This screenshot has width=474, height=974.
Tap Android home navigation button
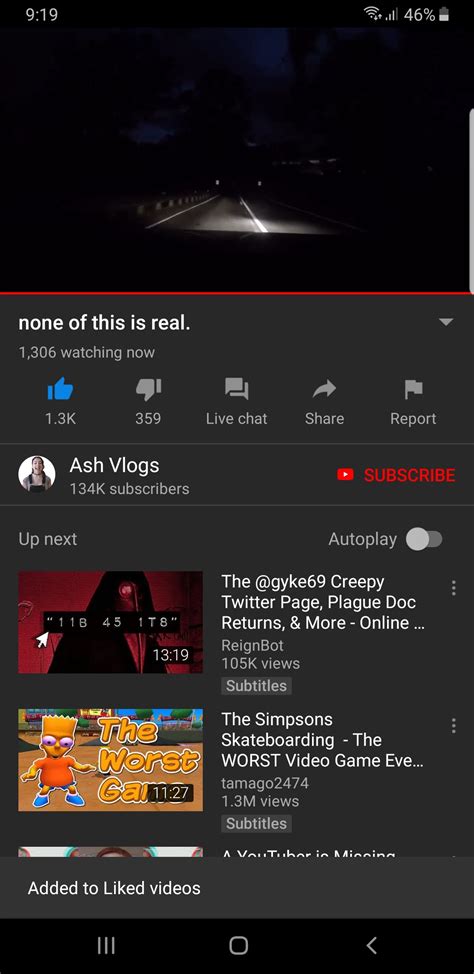(239, 945)
